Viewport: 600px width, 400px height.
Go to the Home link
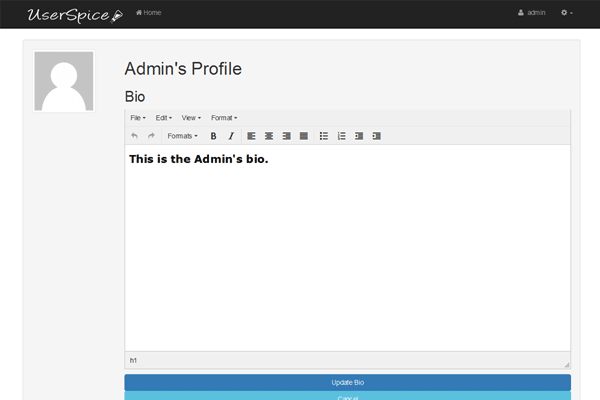148,13
